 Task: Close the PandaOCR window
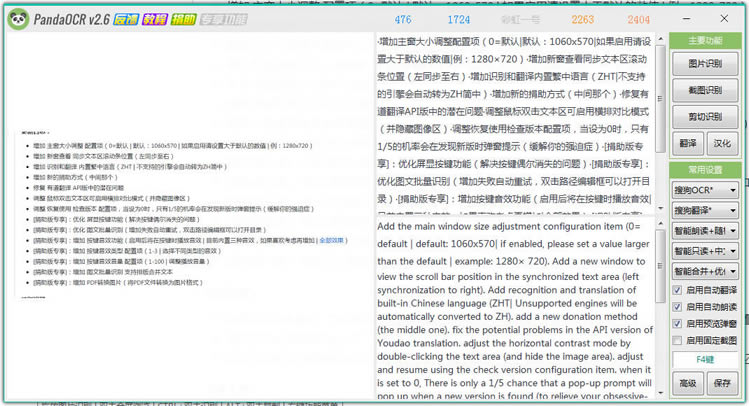724,19
